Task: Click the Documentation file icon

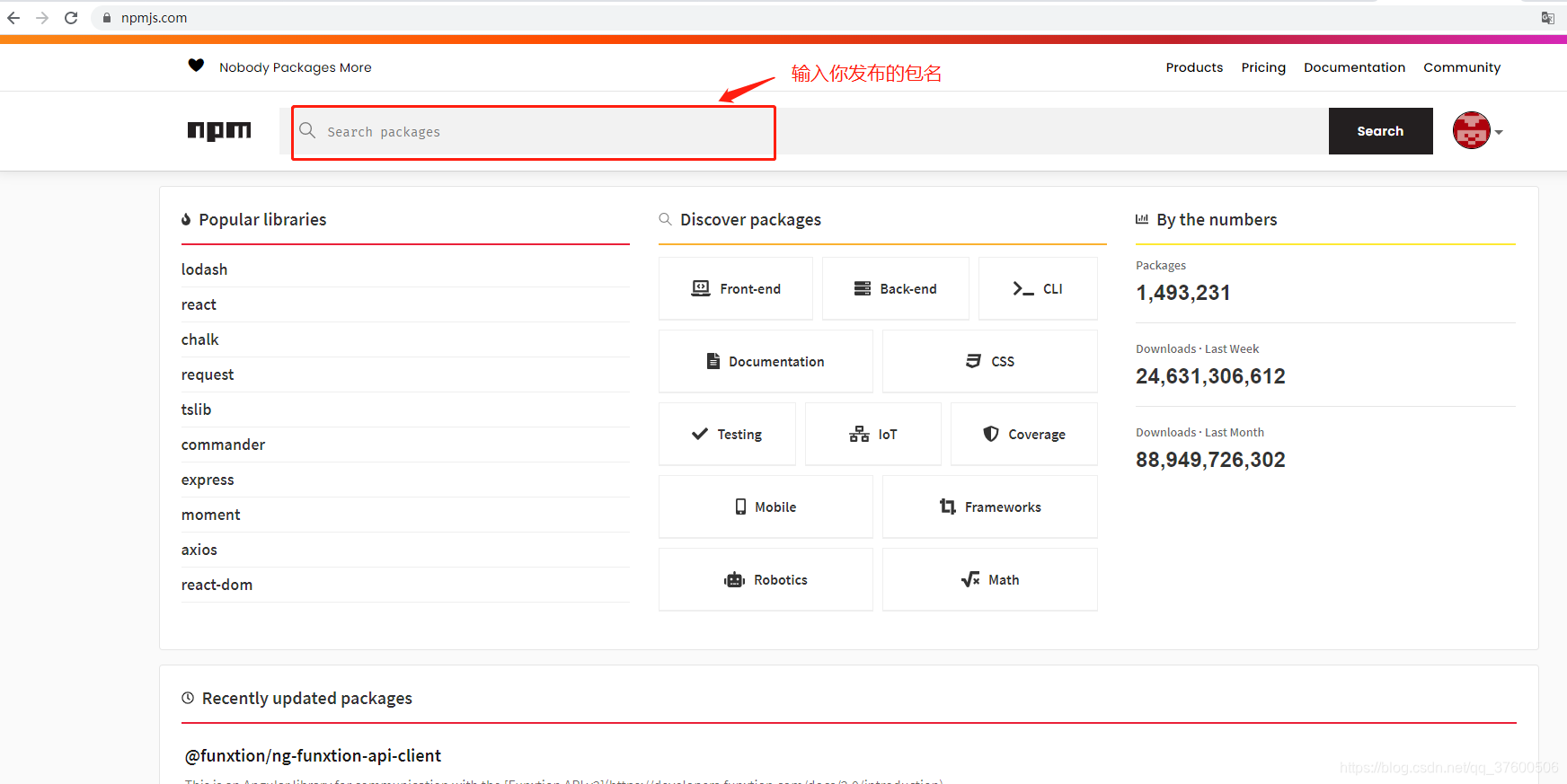Action: pos(713,361)
